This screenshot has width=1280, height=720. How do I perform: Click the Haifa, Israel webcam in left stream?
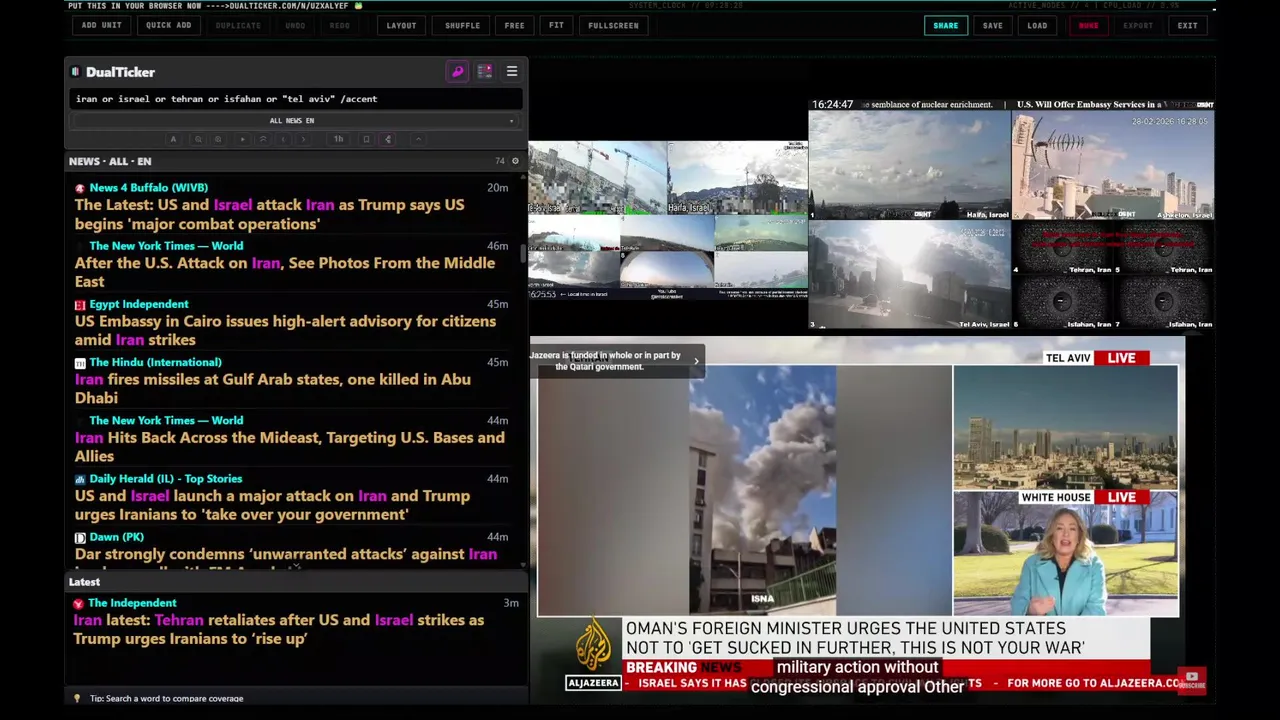point(738,178)
